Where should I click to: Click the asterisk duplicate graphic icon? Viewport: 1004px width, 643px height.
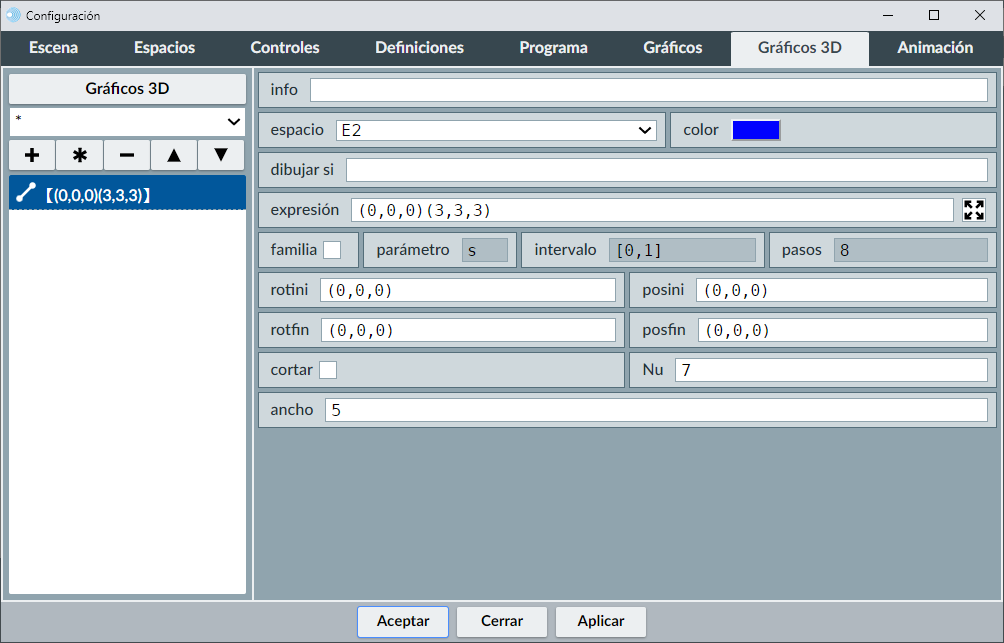tap(80, 156)
